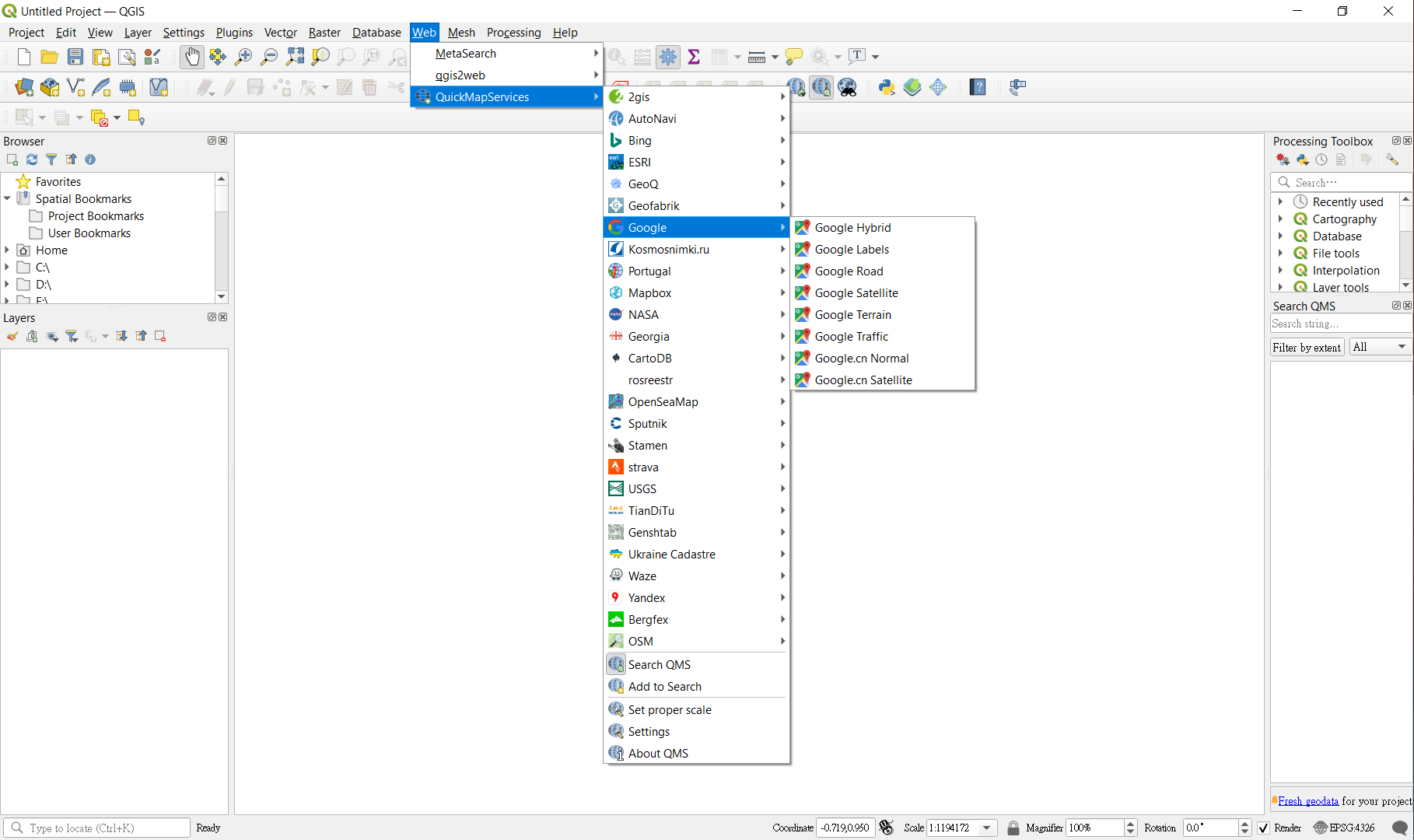Open QuickMapServices Settings entry

(696, 732)
